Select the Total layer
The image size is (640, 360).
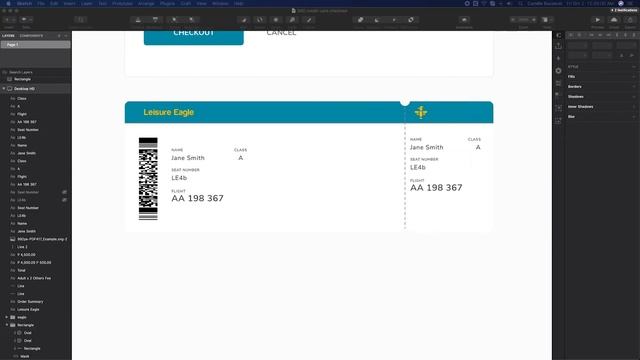21,270
